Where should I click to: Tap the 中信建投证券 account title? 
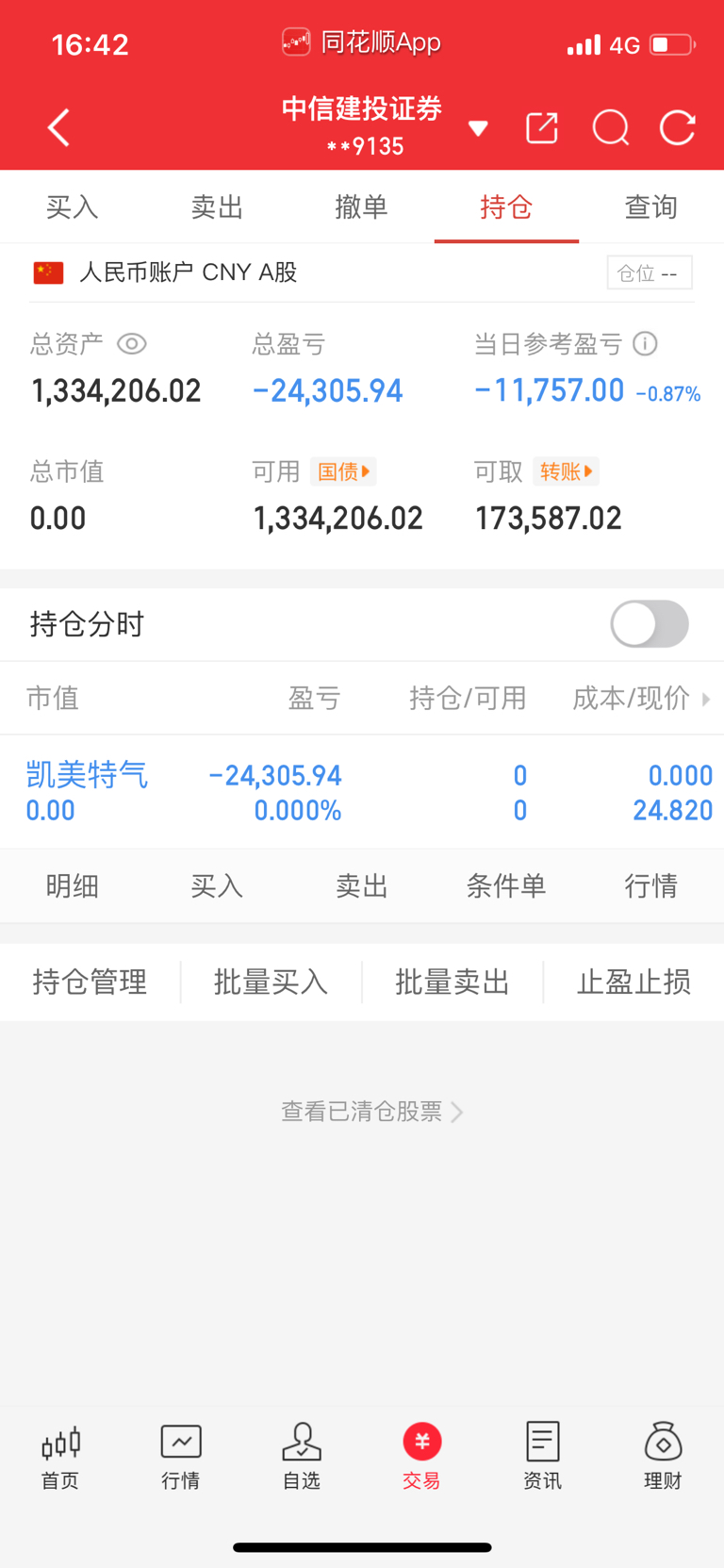[x=362, y=108]
